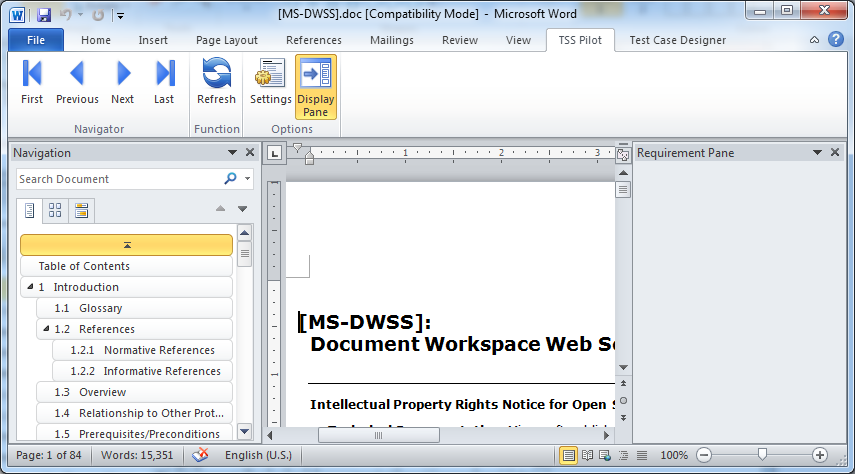Open Navigation pane options dropdown
Screen dimensions: 855x475
coord(232,153)
